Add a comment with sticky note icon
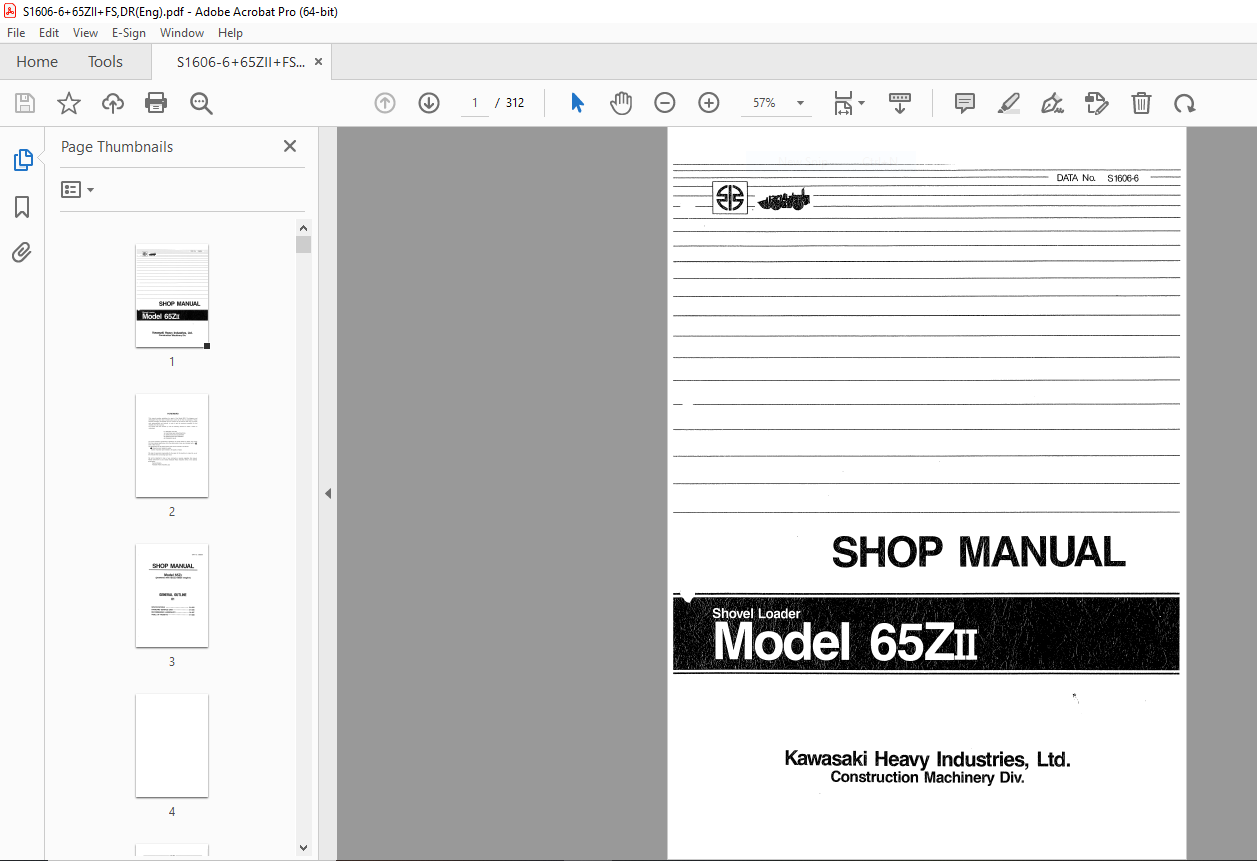1257x861 pixels. (x=965, y=103)
